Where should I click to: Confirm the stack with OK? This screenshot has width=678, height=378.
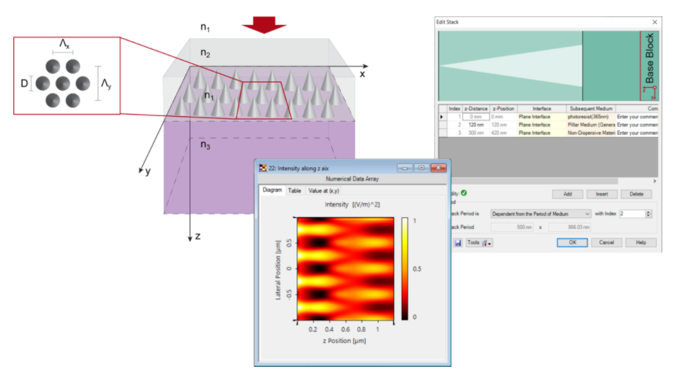(x=572, y=243)
